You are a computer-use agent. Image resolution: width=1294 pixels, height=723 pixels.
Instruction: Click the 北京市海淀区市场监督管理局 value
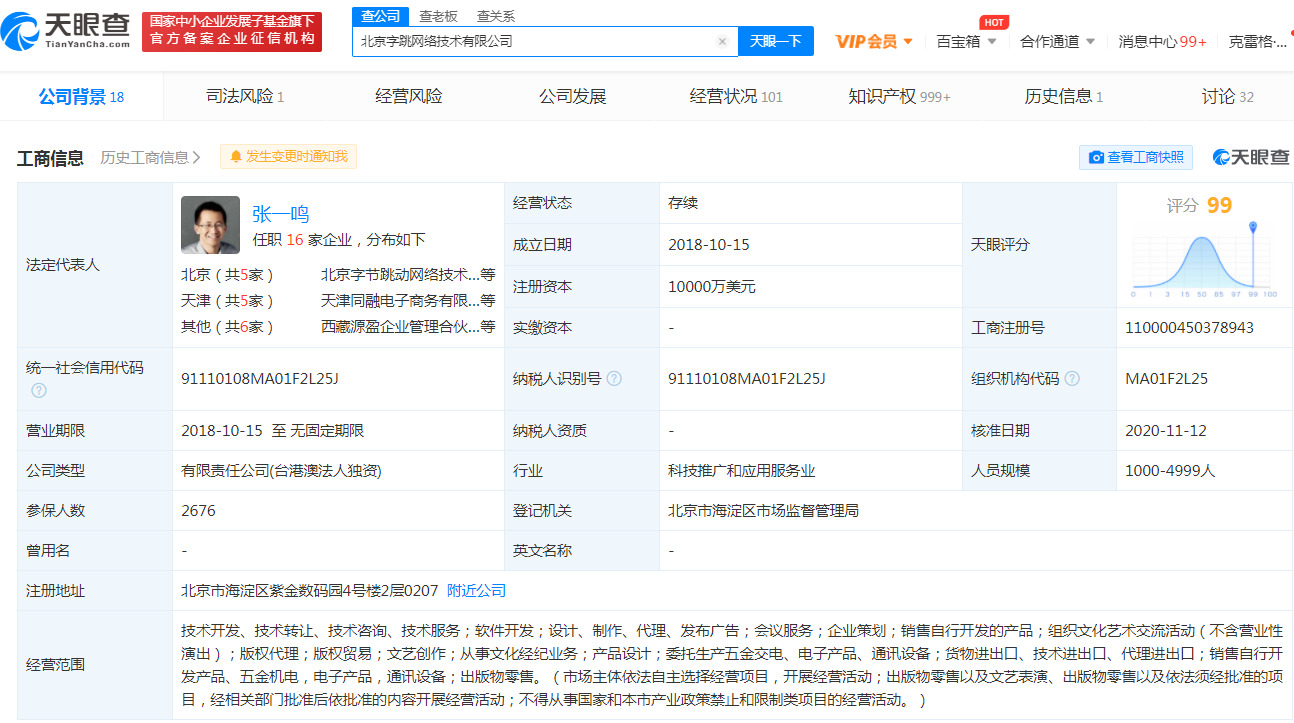[763, 510]
